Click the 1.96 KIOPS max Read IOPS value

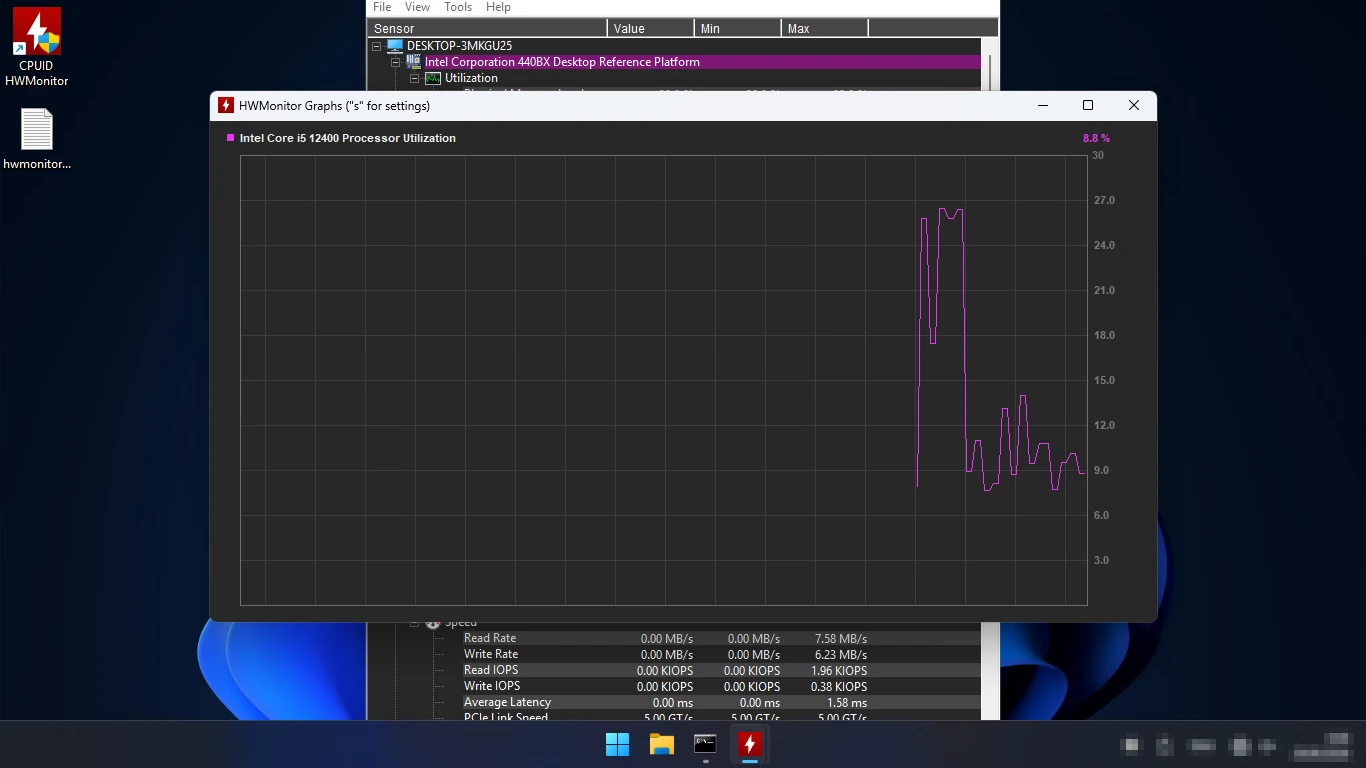(839, 671)
